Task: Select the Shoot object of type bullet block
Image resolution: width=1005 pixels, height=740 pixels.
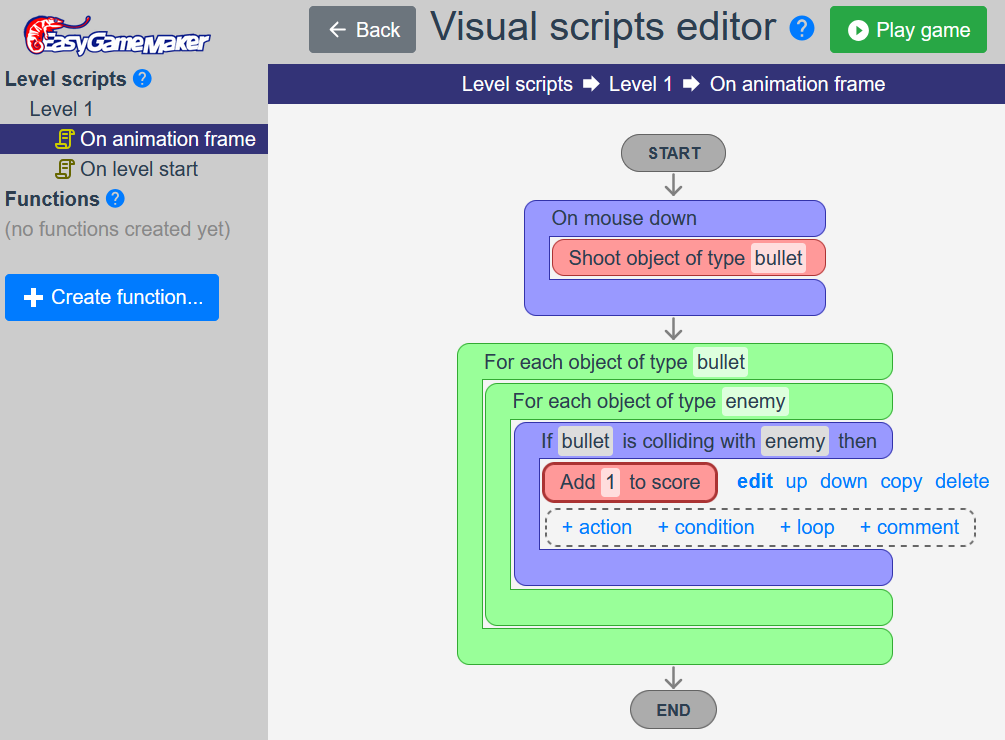Action: click(688, 258)
